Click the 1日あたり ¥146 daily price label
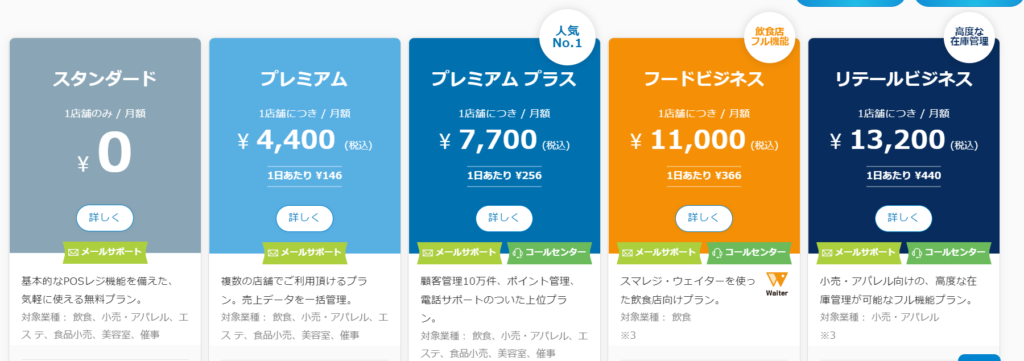This screenshot has width=1024, height=361. [304, 175]
